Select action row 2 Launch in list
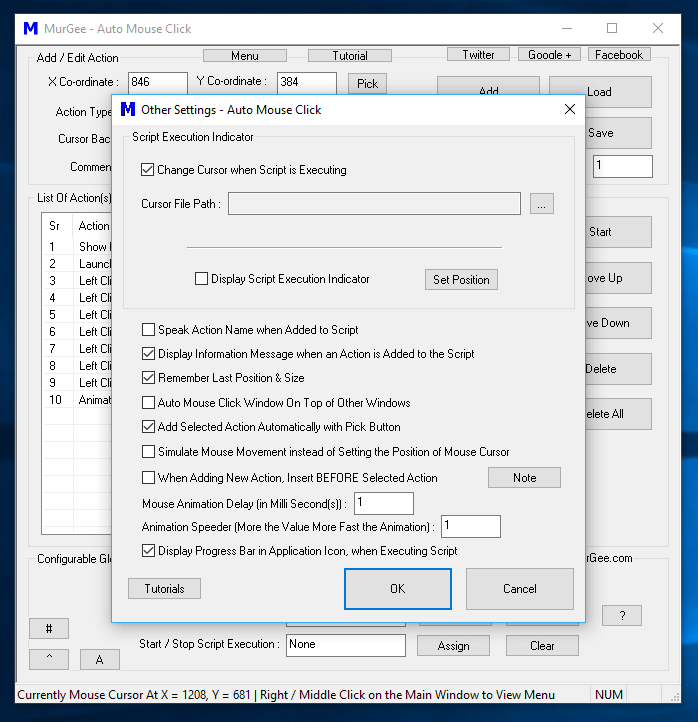Viewport: 698px width, 722px height. tap(77, 264)
